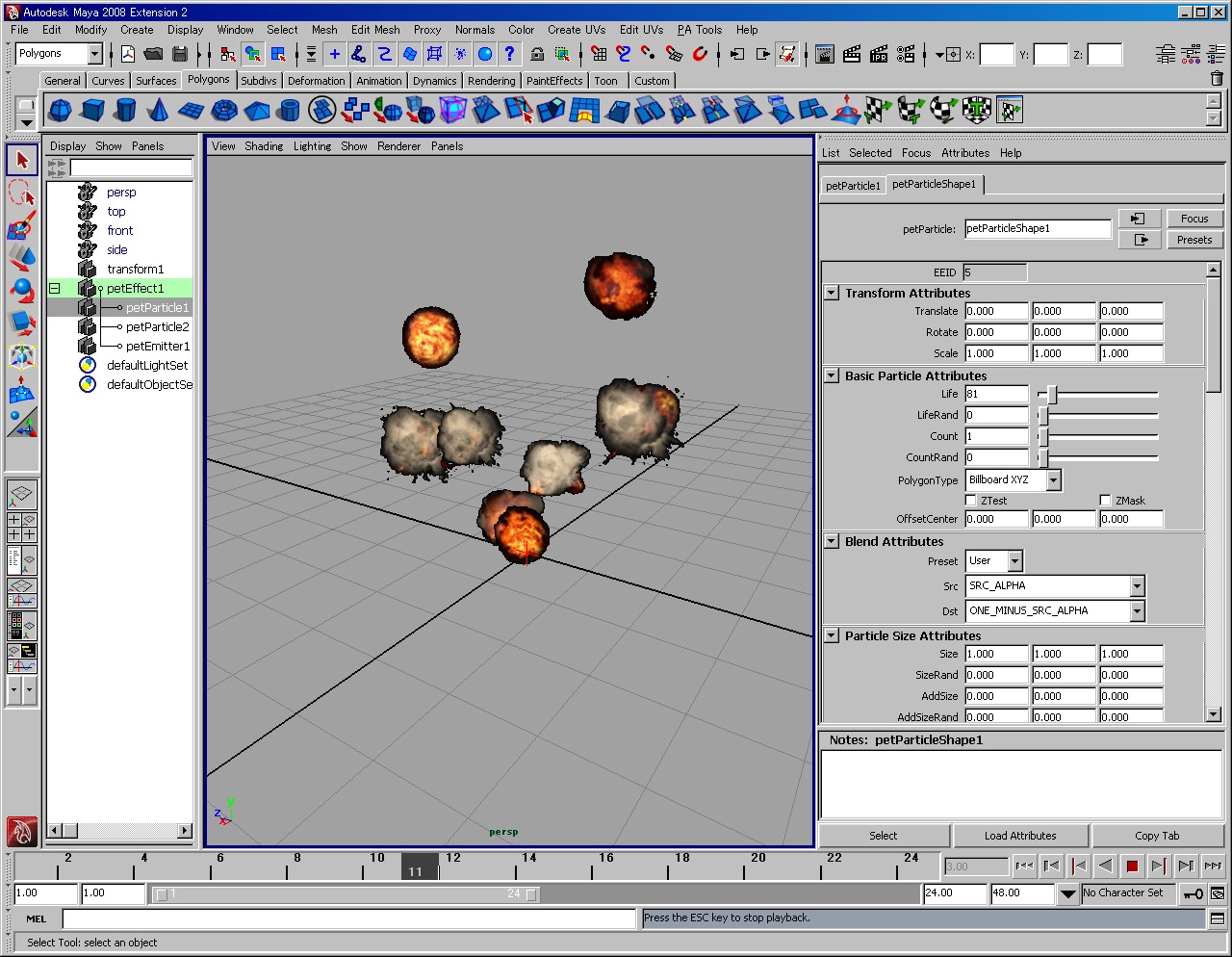Click the polygon torus shelf icon

coord(223,111)
